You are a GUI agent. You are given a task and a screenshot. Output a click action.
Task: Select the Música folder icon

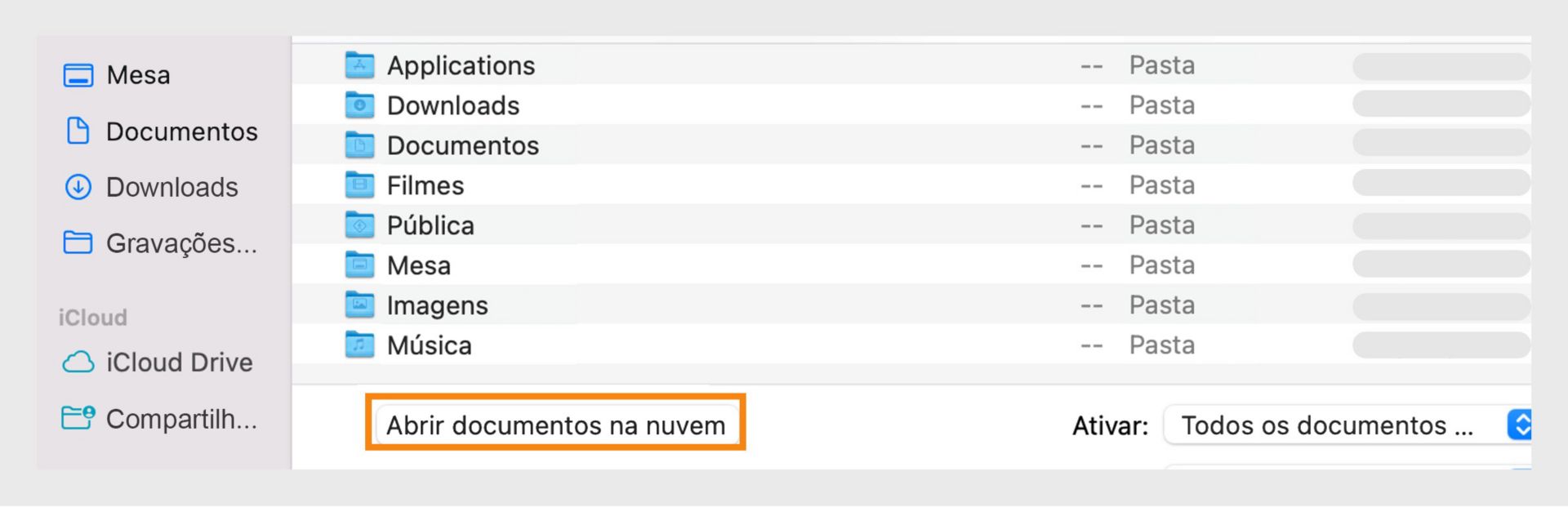359,345
